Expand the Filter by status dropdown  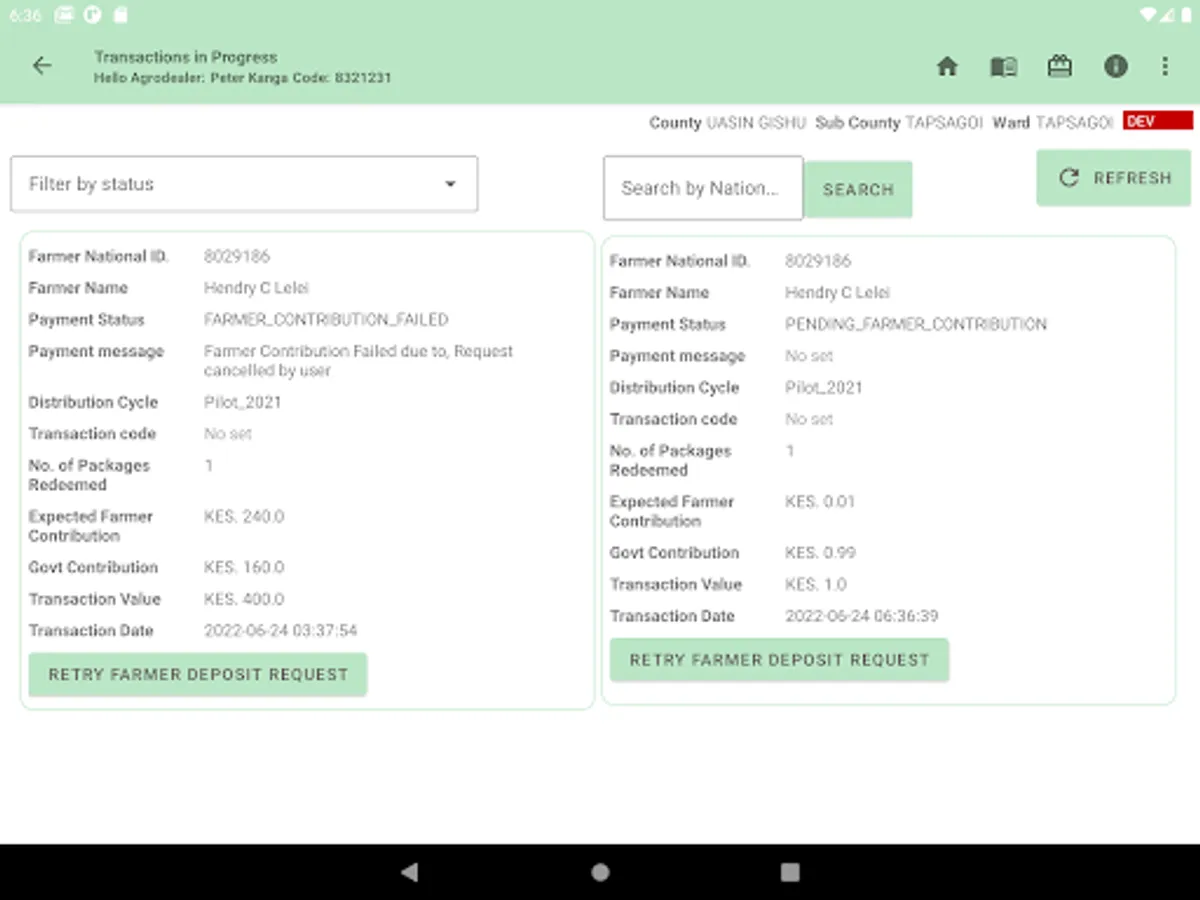tap(244, 184)
